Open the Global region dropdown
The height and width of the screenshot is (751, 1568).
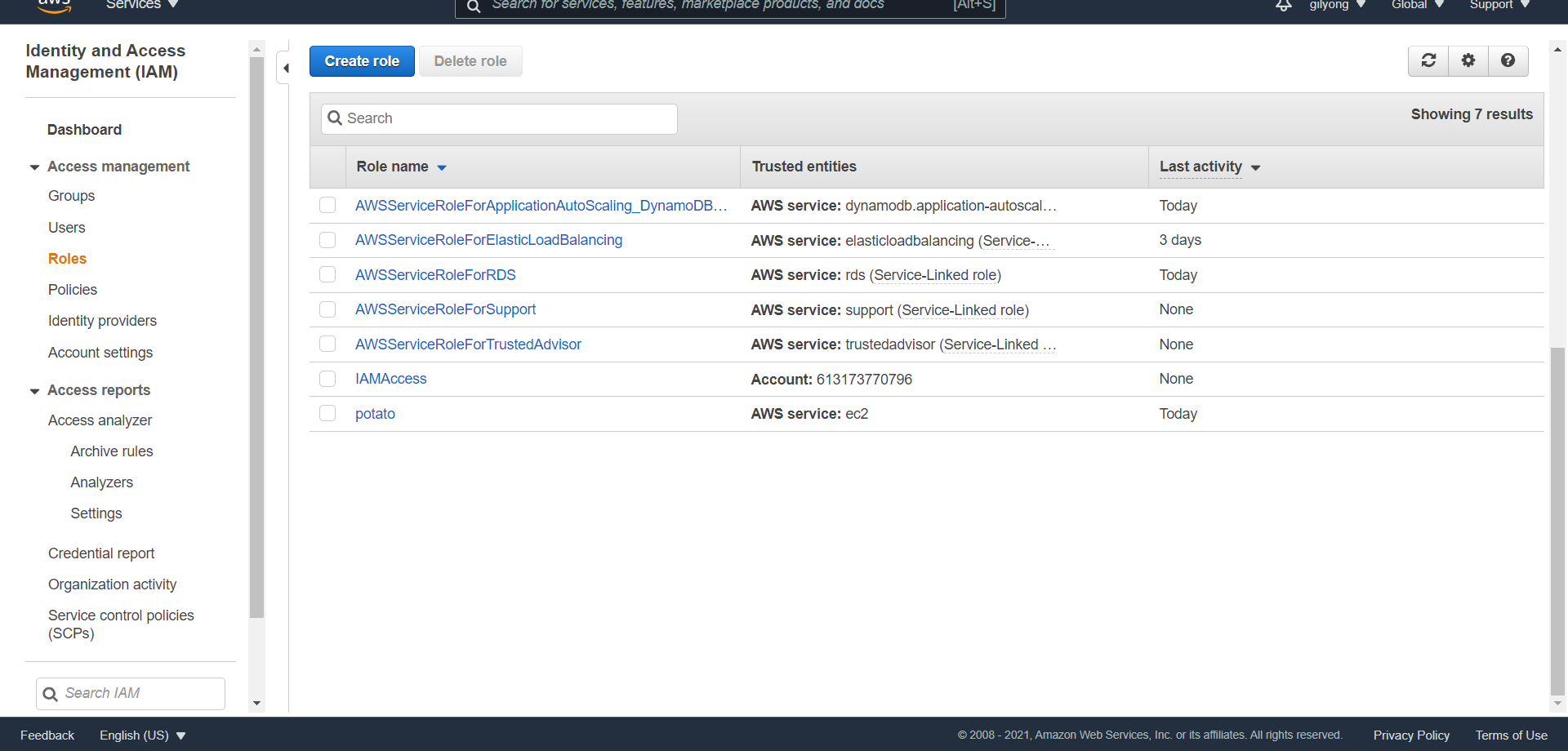coord(1418,5)
